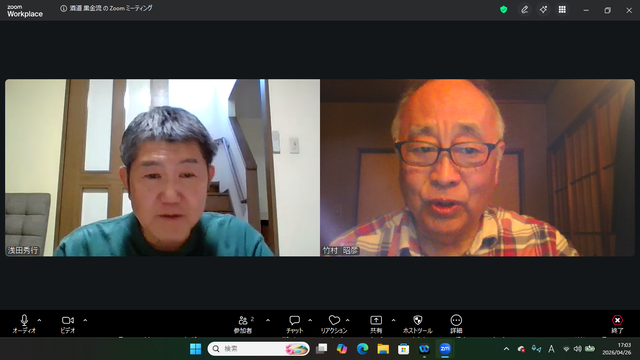This screenshot has width=640, height=360.
Task: Select the 浅田秀行 video tile
Action: pyautogui.click(x=162, y=168)
